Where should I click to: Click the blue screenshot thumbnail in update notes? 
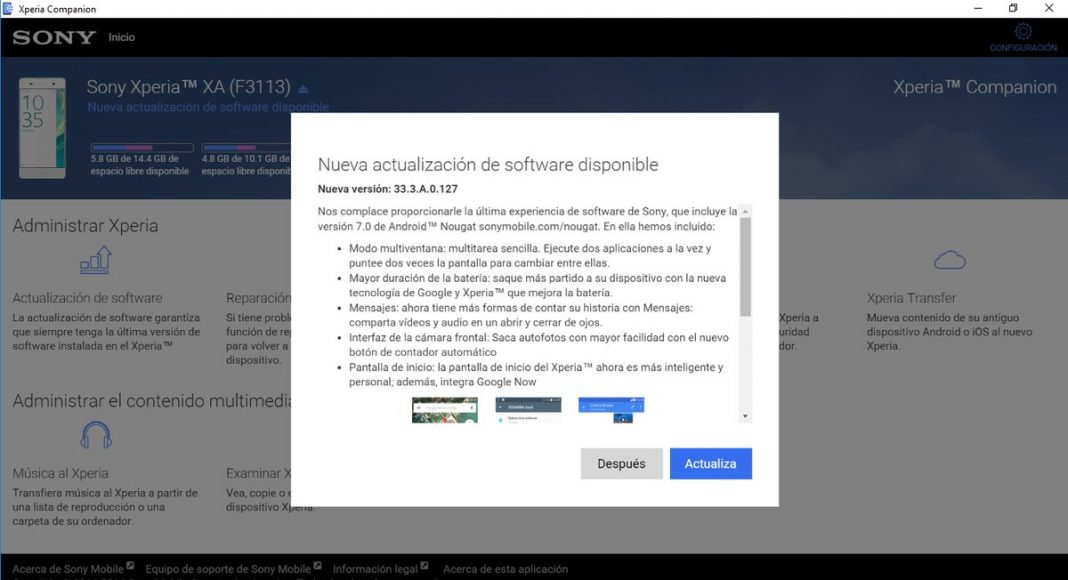pyautogui.click(x=611, y=410)
